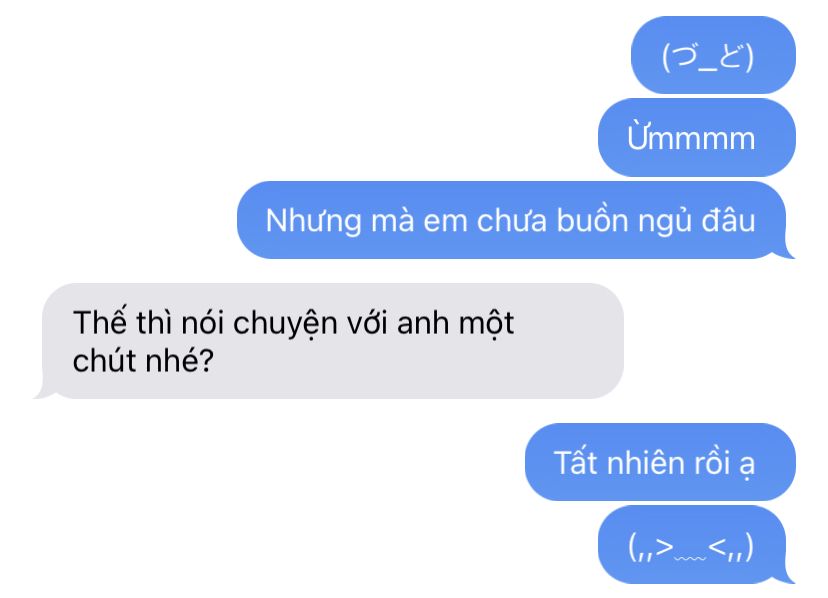The height and width of the screenshot is (598, 828).
Task: Click the (,,>﹏<,,) kaomoji bubble
Action: point(696,544)
